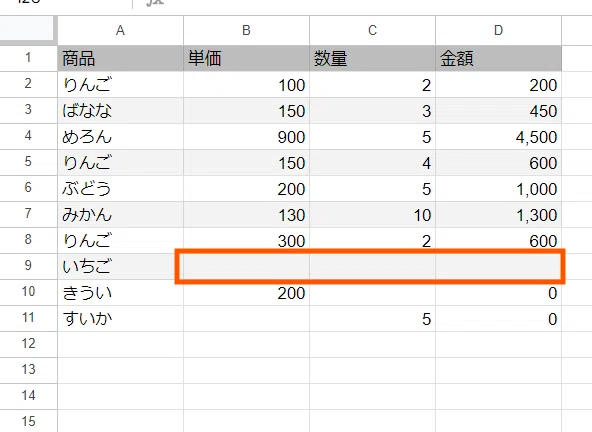
Task: Select row 6 header
Action: [28, 188]
